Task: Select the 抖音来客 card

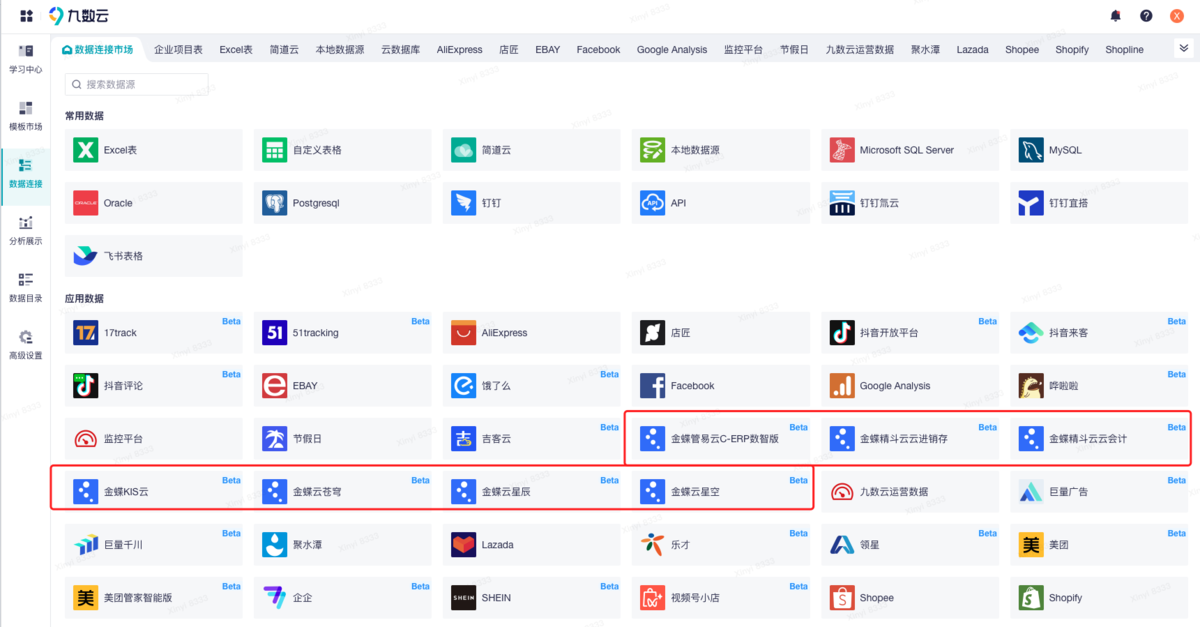Action: pos(1099,333)
